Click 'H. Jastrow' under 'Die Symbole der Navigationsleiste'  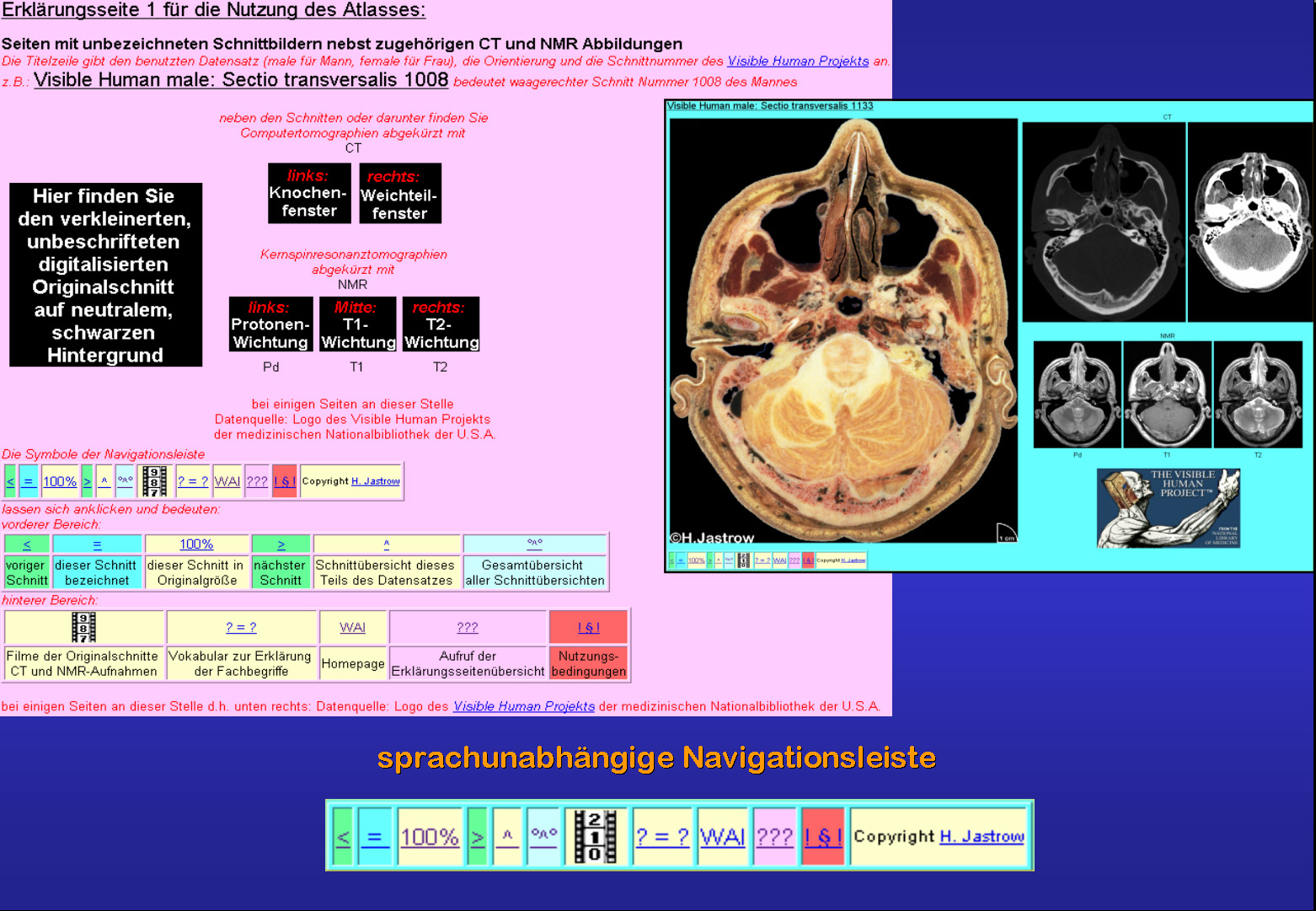pyautogui.click(x=375, y=481)
